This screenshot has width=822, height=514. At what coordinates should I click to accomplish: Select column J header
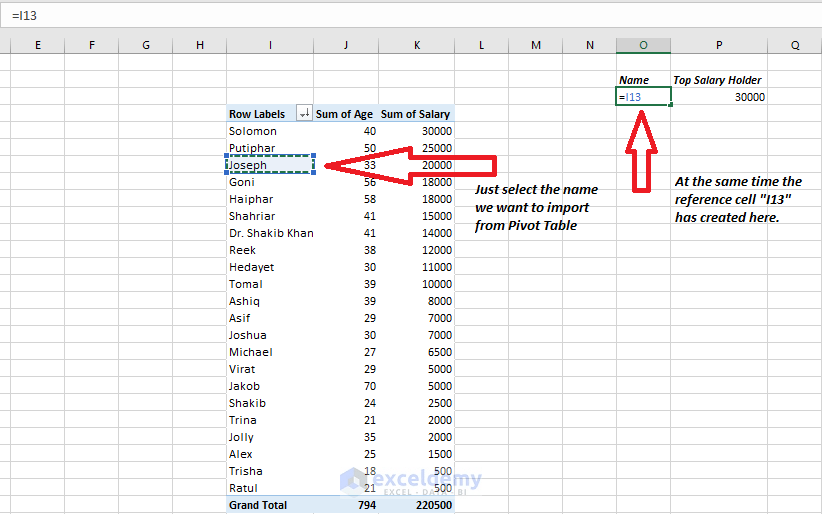click(346, 45)
